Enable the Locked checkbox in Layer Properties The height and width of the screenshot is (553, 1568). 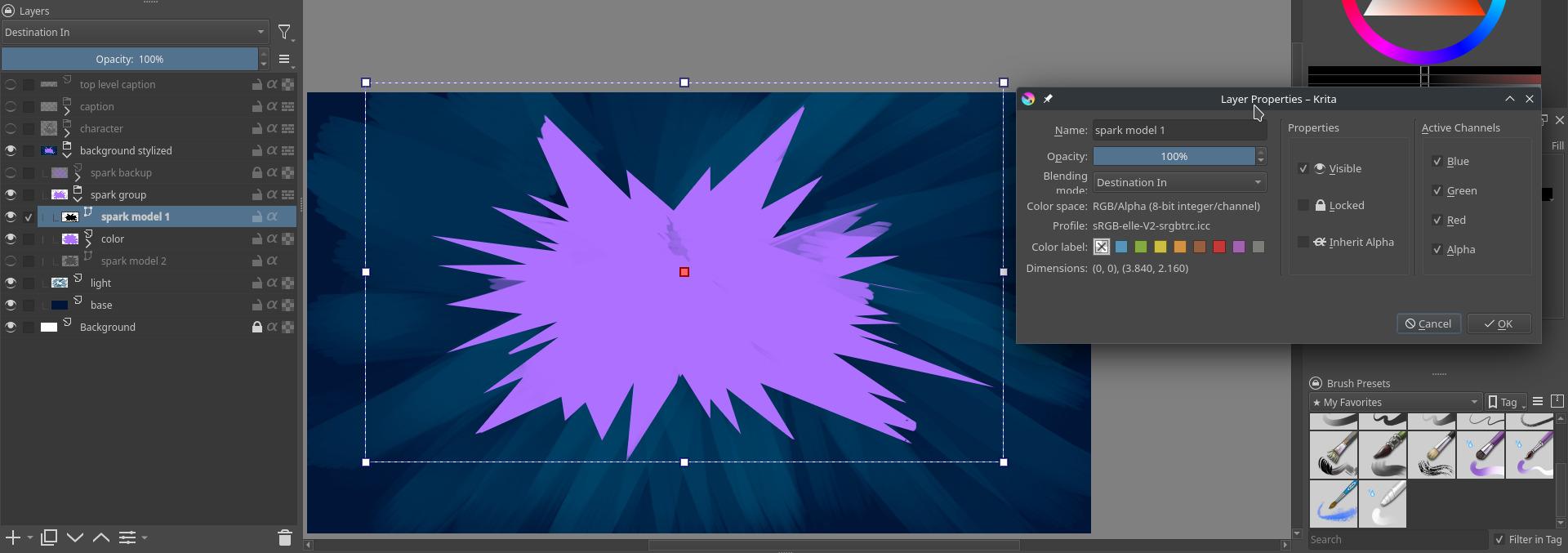1303,205
